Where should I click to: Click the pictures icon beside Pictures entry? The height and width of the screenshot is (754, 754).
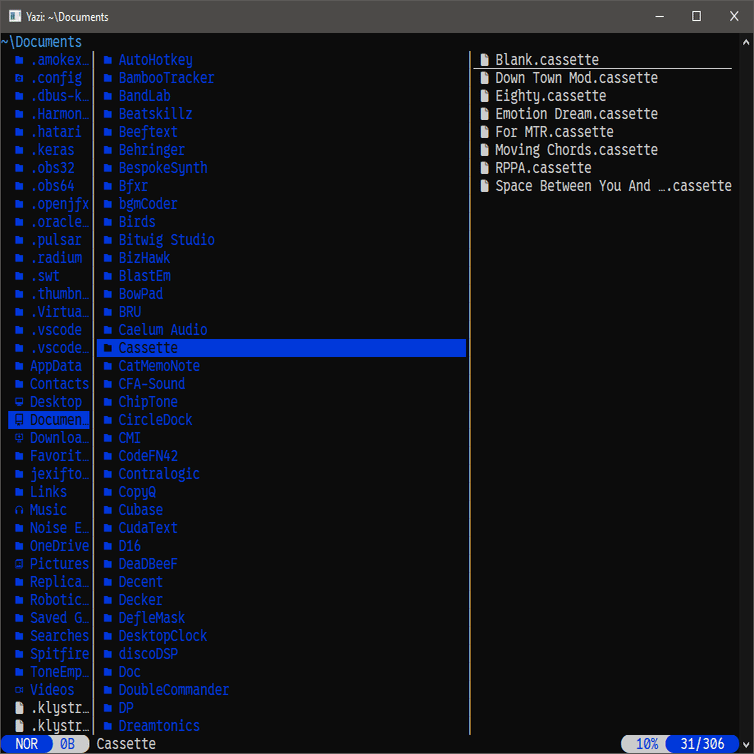(x=19, y=564)
